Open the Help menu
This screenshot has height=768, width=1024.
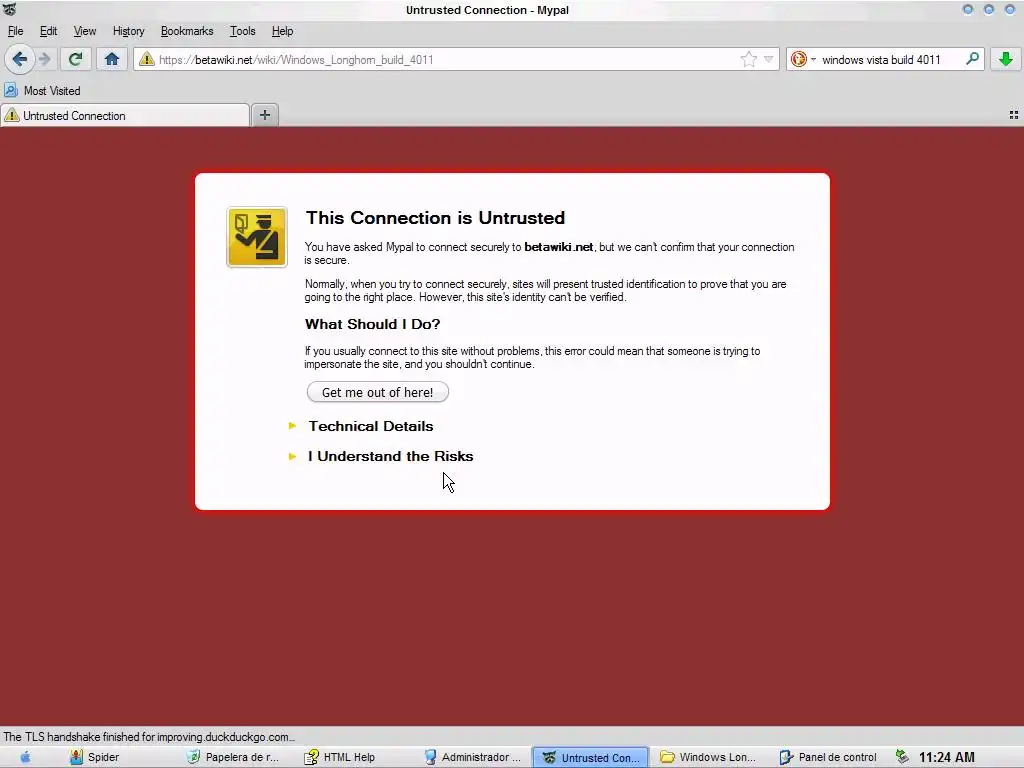282,31
